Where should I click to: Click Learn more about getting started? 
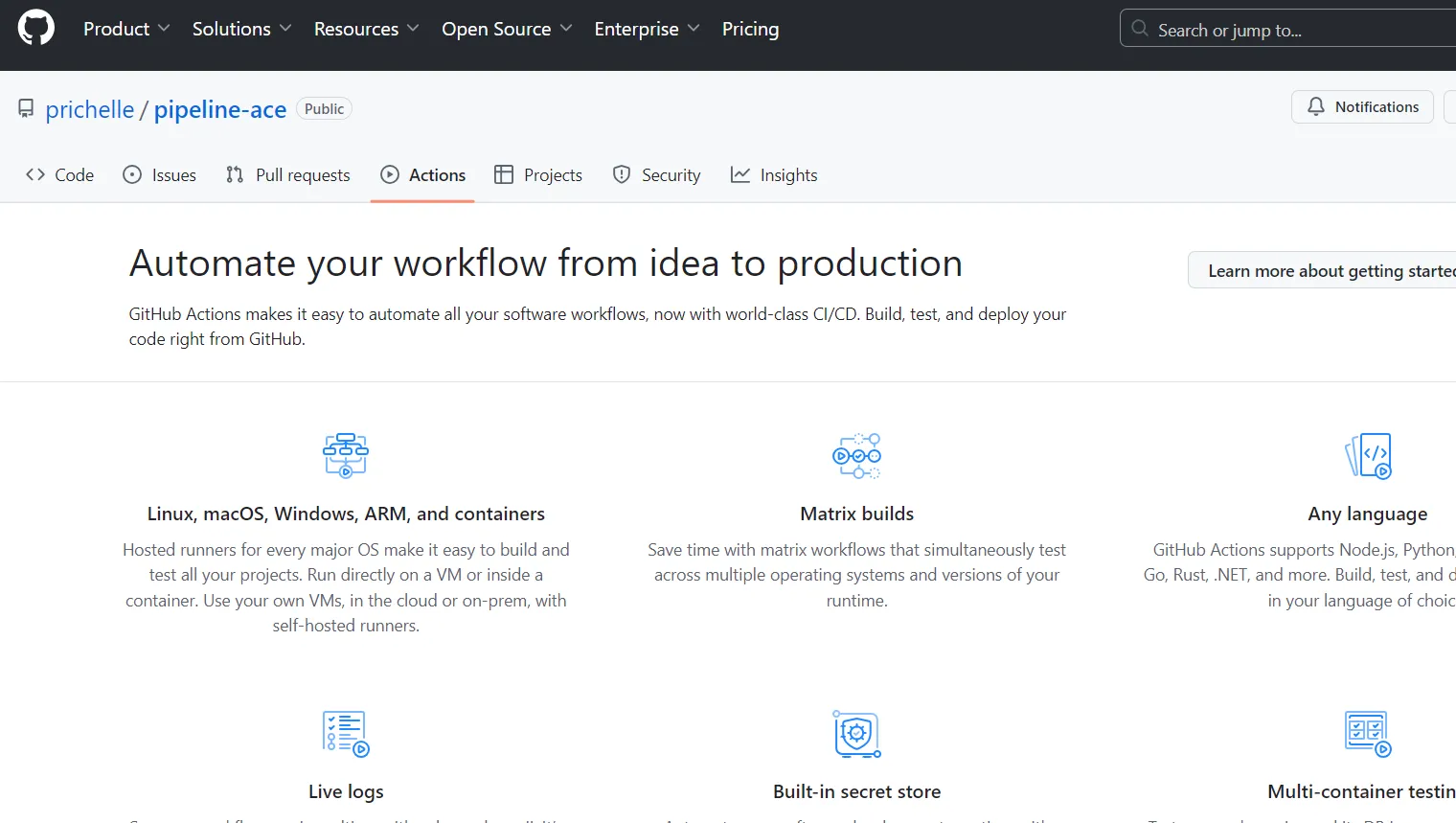(1322, 270)
